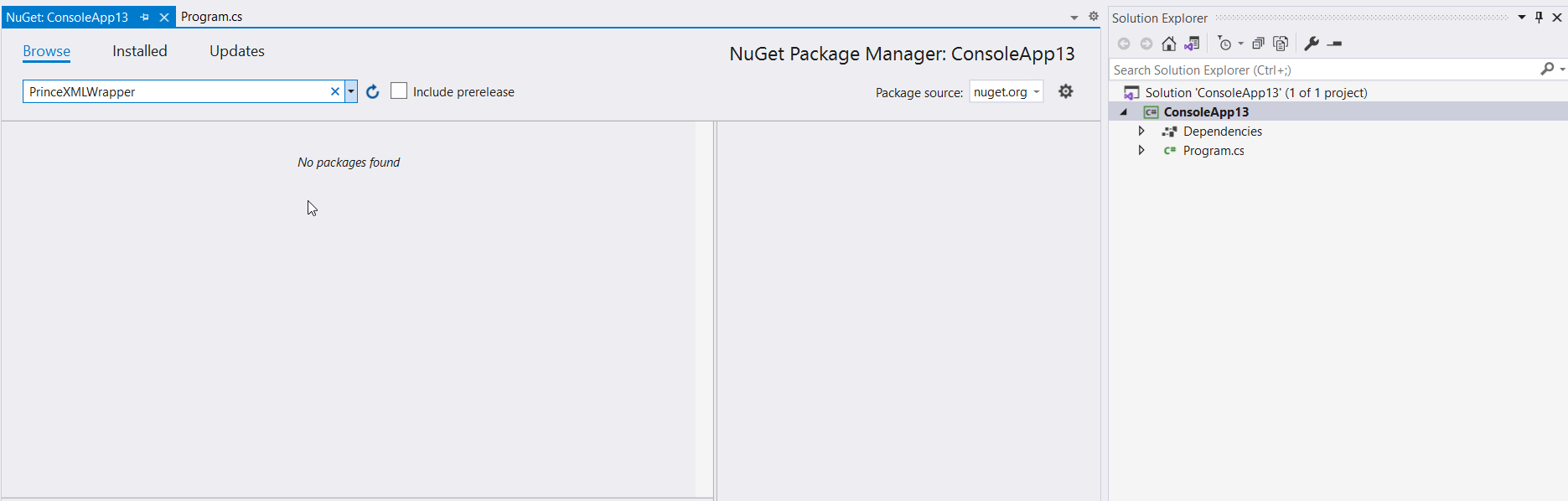Open the search box history dropdown arrow
Screen dimensions: 1568x501
(351, 91)
